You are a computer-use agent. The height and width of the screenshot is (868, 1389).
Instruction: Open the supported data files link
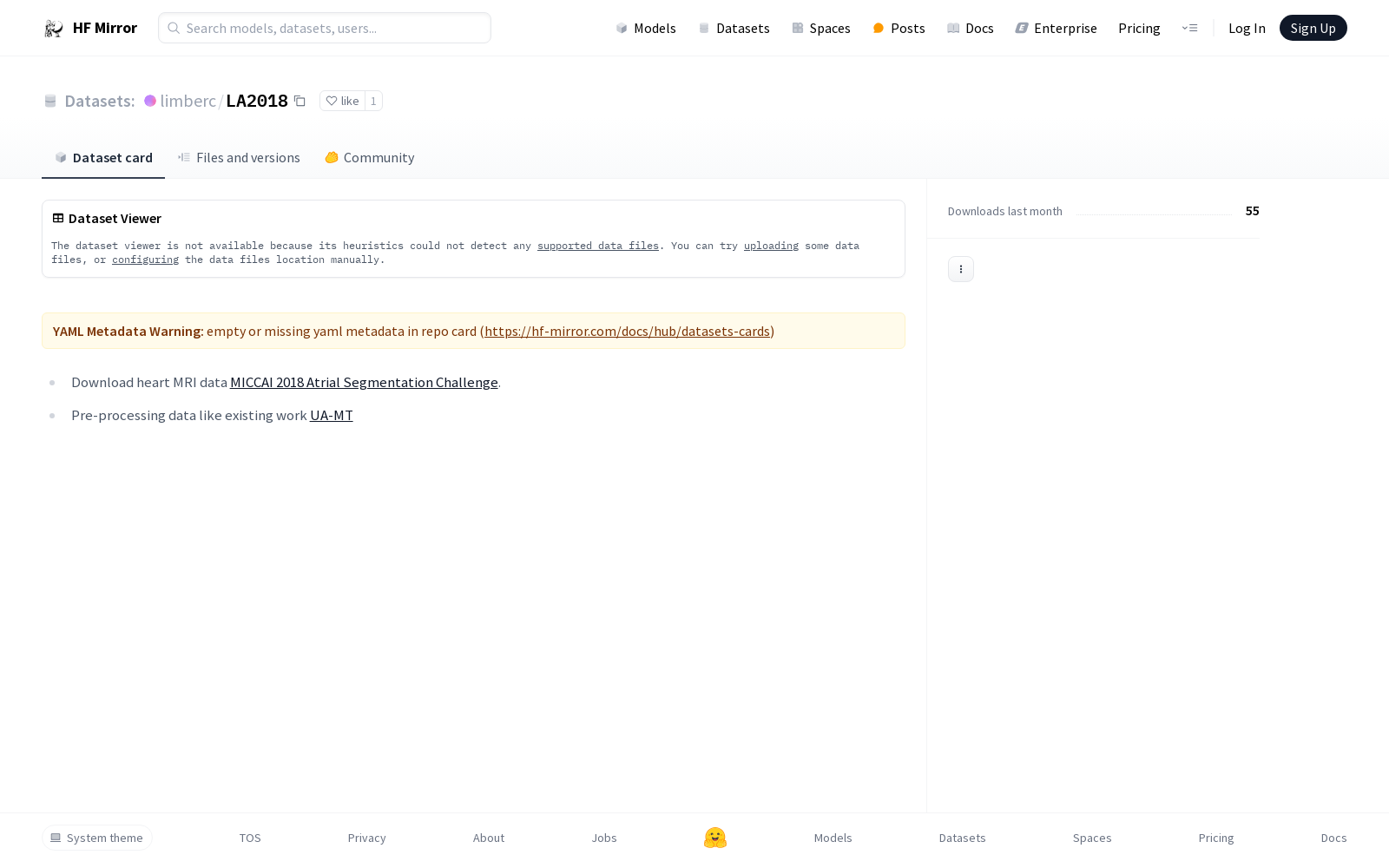(x=598, y=246)
